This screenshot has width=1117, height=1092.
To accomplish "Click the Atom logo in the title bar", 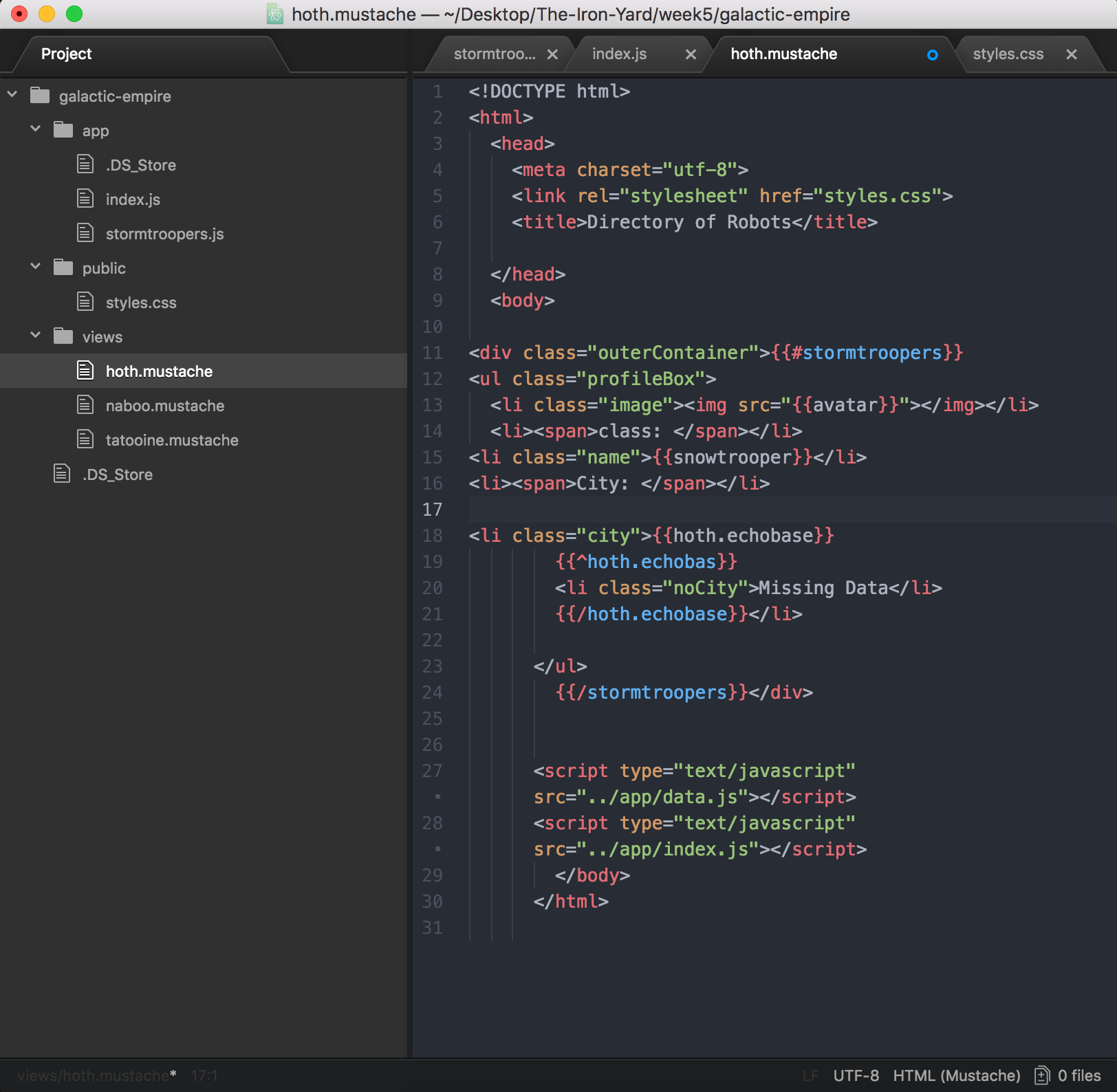I will pyautogui.click(x=274, y=14).
